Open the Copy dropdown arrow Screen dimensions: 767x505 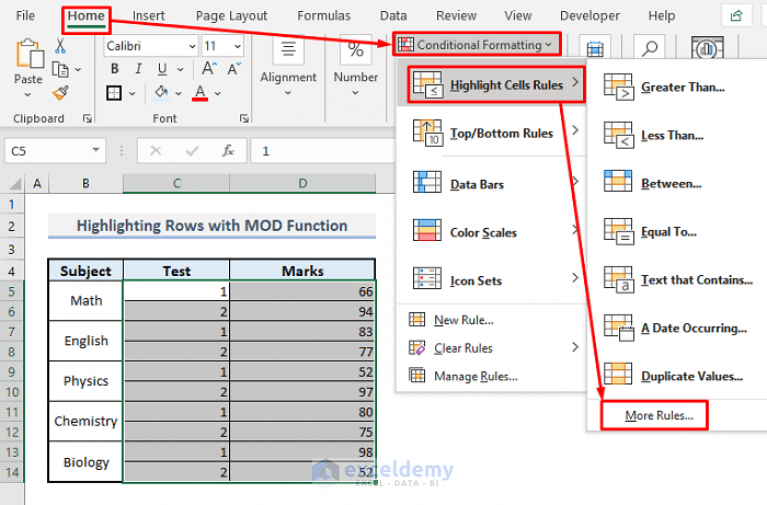pos(78,69)
